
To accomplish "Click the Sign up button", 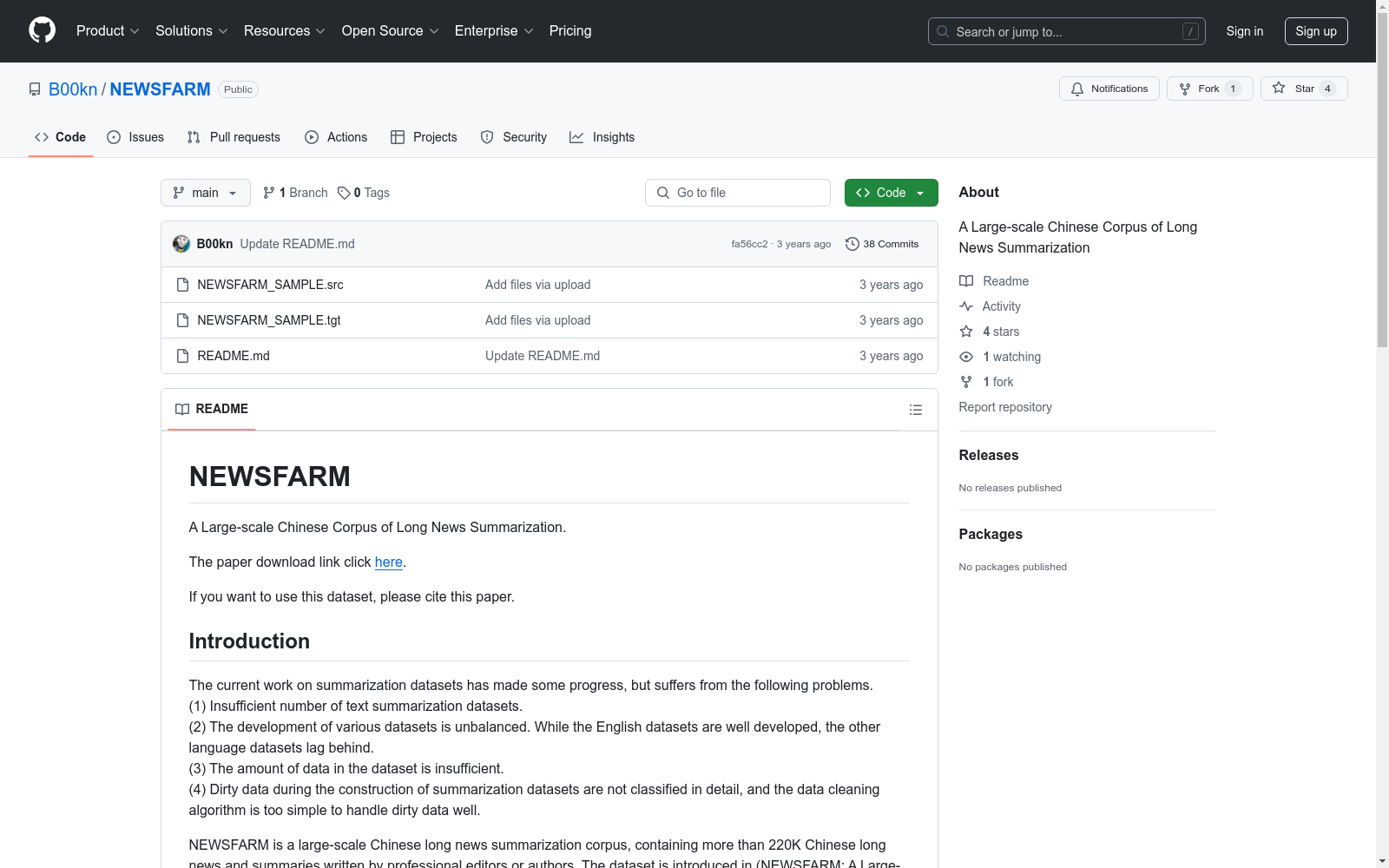I will click(x=1316, y=31).
